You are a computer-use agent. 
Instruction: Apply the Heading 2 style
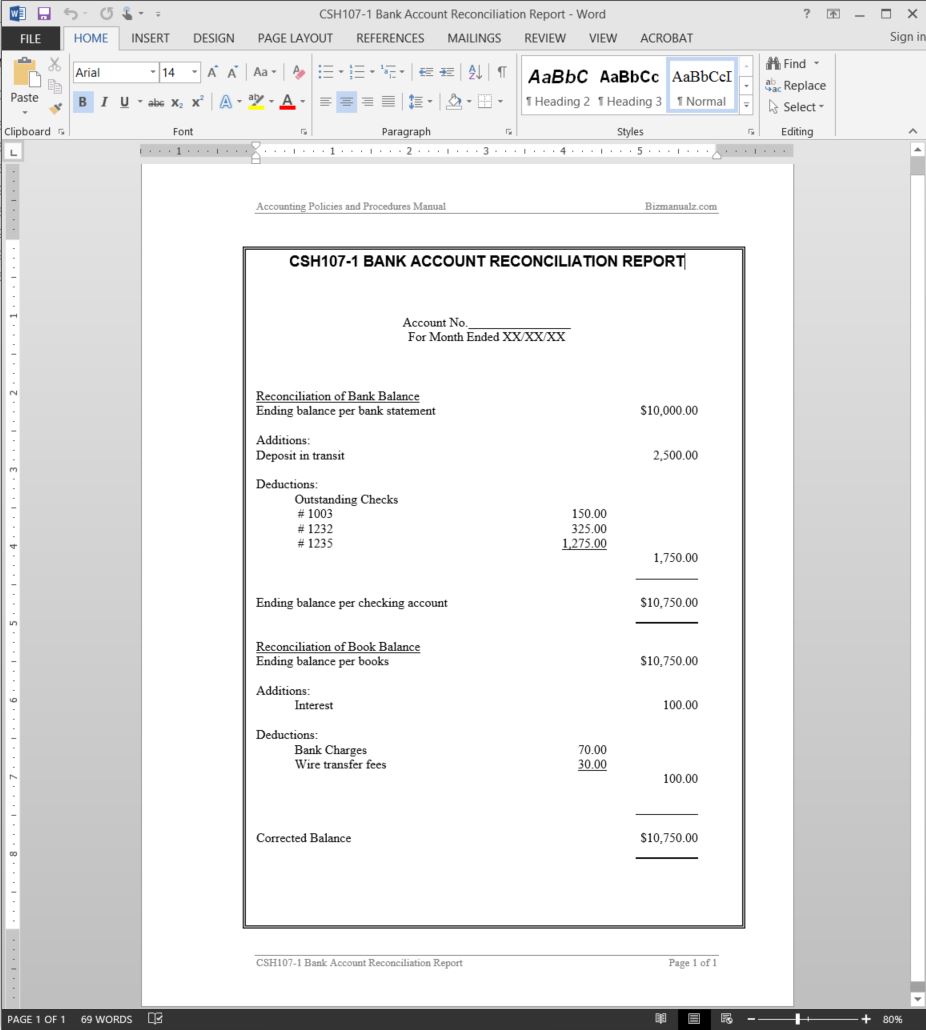[558, 87]
